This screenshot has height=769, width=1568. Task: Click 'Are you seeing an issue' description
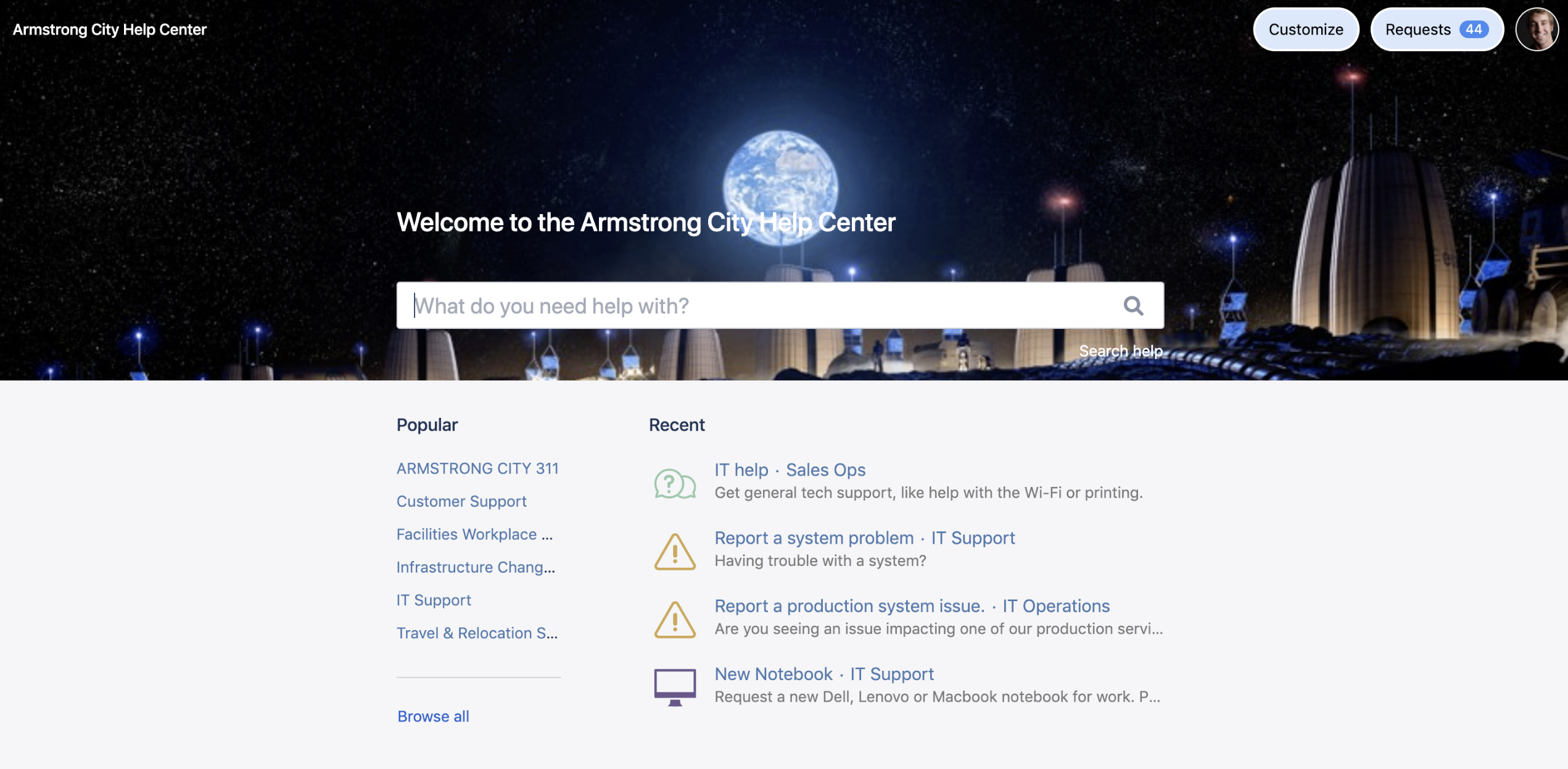click(x=939, y=629)
